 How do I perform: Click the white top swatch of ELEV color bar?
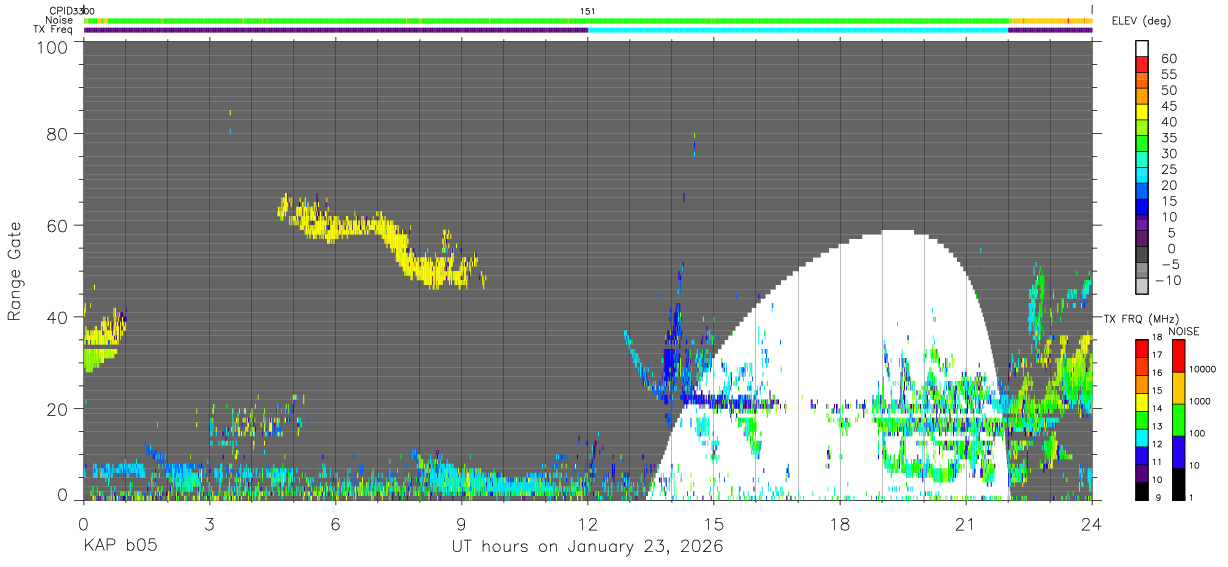point(1142,47)
